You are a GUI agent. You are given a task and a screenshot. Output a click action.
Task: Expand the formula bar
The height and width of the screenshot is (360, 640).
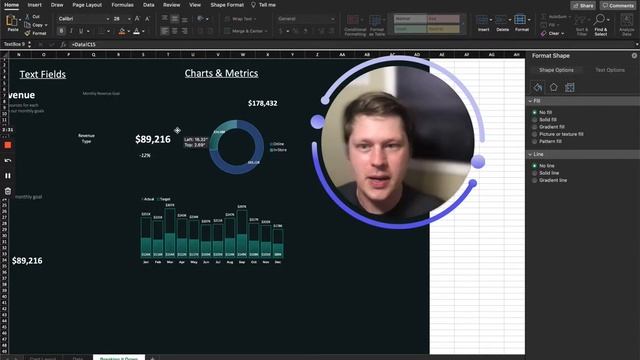tap(637, 44)
